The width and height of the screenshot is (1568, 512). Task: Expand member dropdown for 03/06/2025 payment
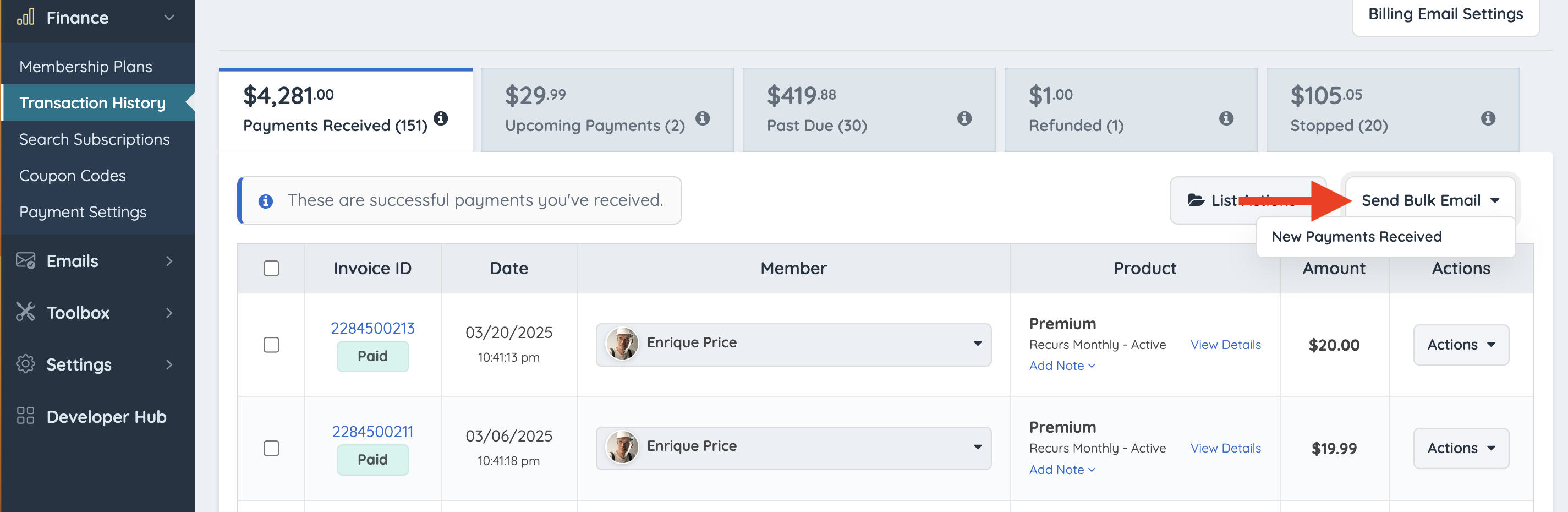(x=977, y=447)
